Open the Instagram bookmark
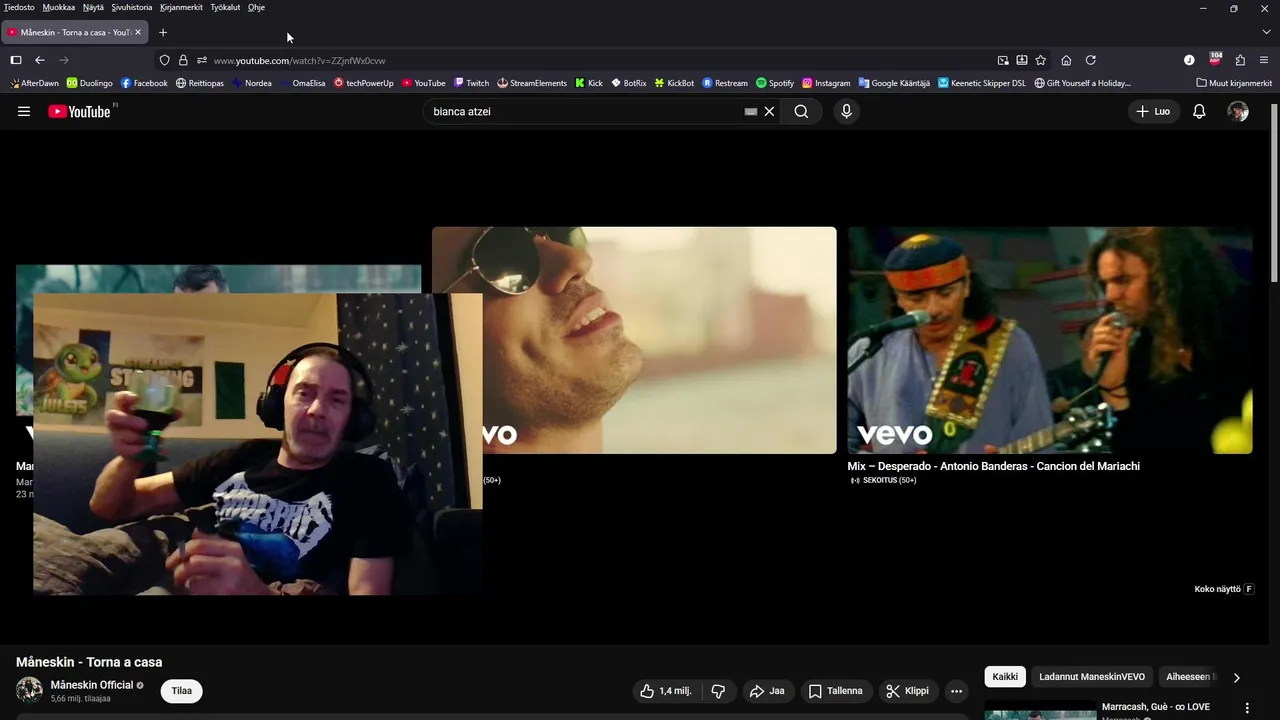 pos(826,83)
